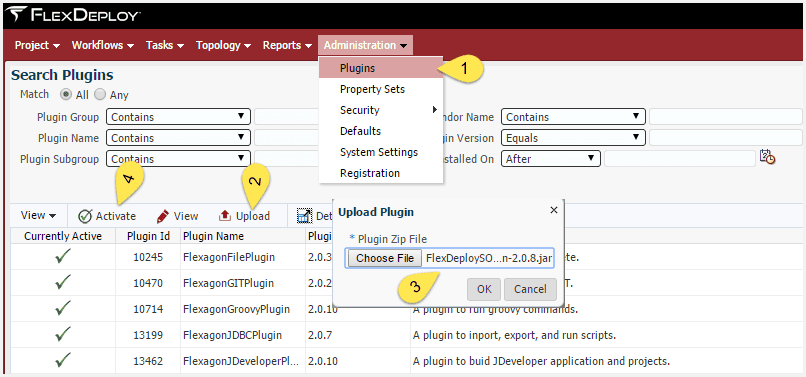The height and width of the screenshot is (377, 806).
Task: Click the FlexDeploy logo
Action: pyautogui.click(x=72, y=15)
